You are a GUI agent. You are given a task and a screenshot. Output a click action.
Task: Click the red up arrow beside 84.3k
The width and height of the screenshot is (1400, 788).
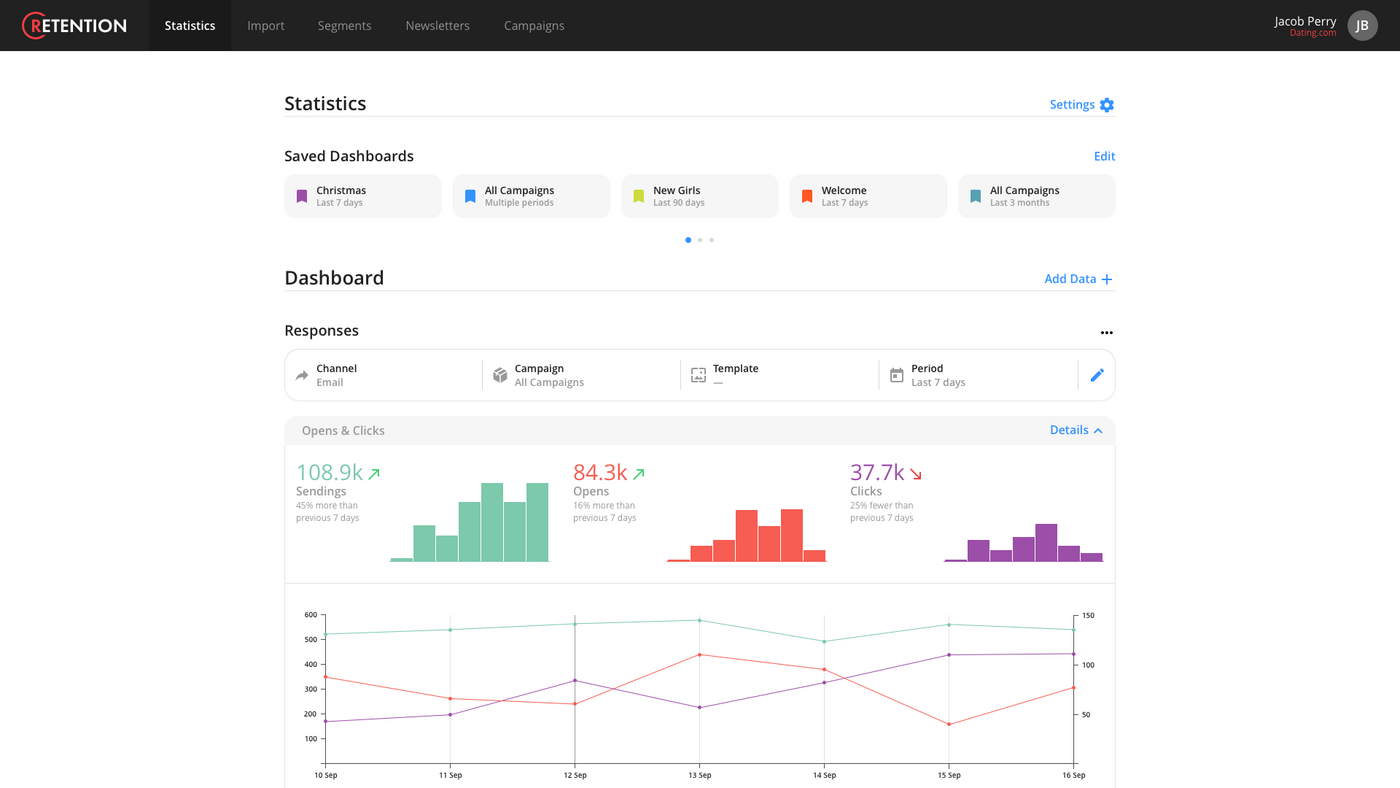(639, 474)
